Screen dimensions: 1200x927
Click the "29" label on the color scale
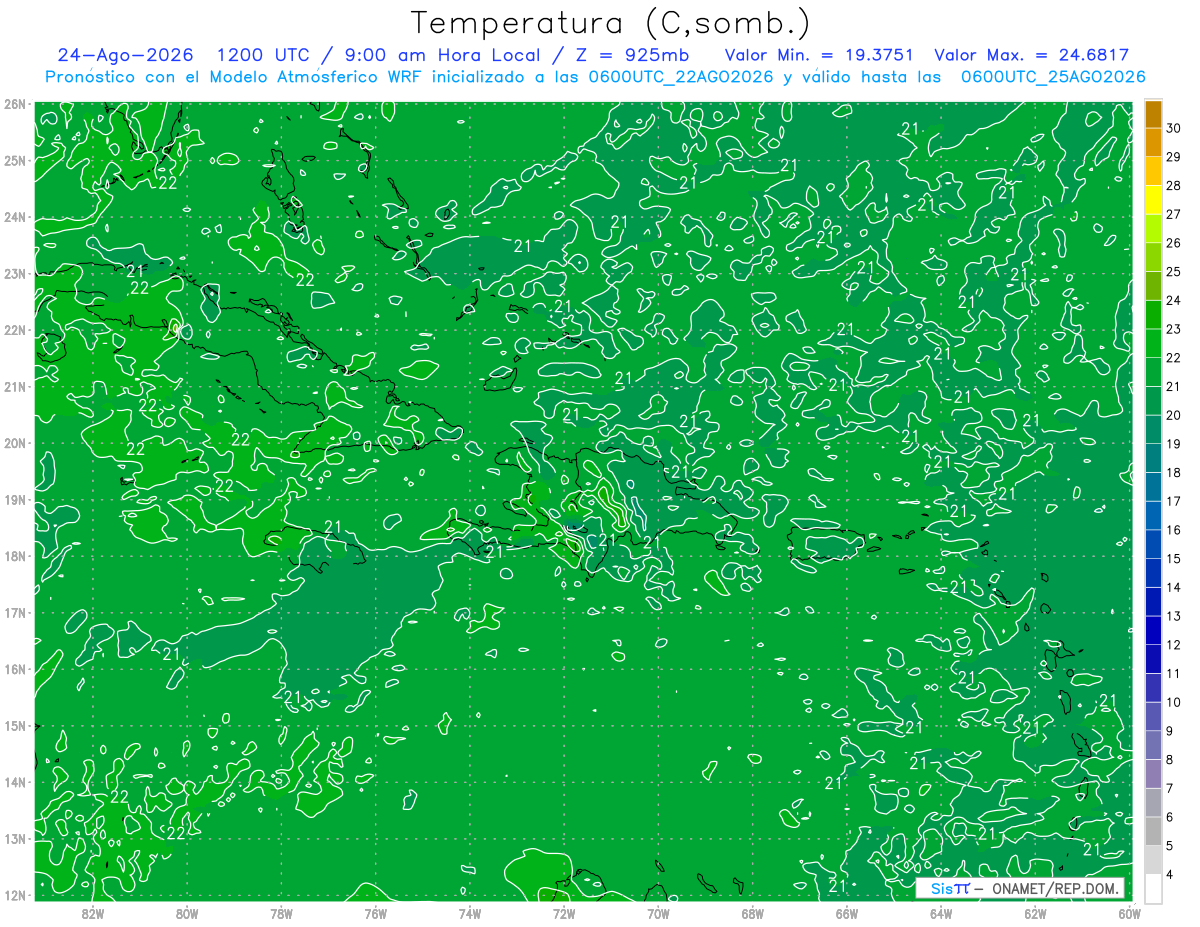click(1173, 157)
